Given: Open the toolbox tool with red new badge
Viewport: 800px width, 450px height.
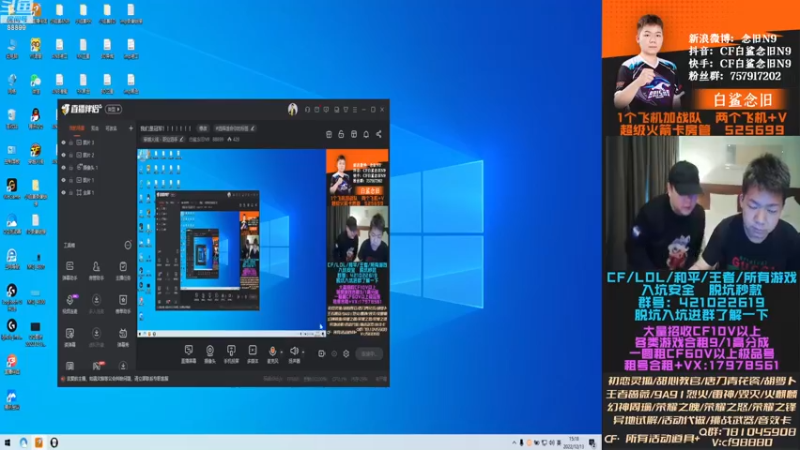Looking at the screenshot, I should [x=97, y=365].
